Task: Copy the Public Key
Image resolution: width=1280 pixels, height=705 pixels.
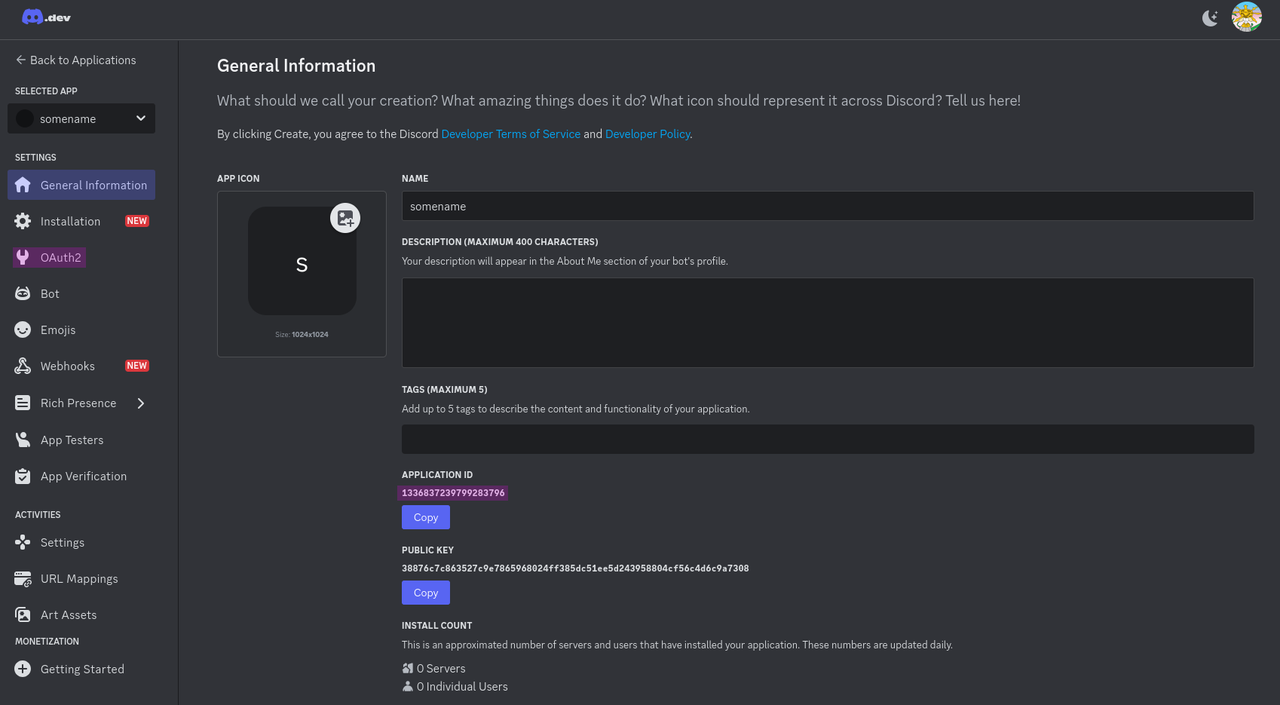Action: pos(426,593)
